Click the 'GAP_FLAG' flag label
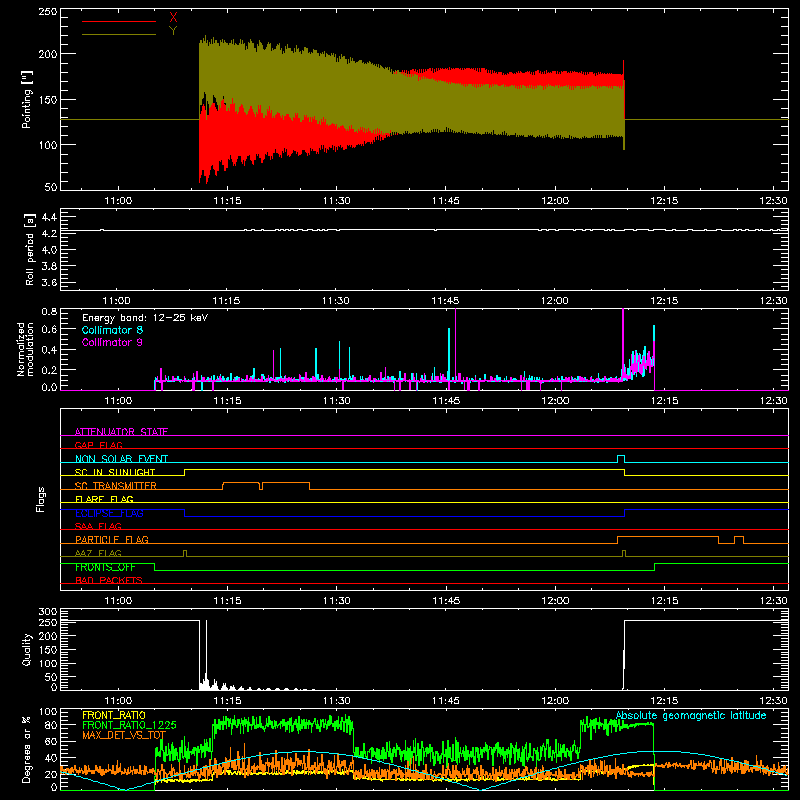The height and width of the screenshot is (800, 800). tap(98, 445)
